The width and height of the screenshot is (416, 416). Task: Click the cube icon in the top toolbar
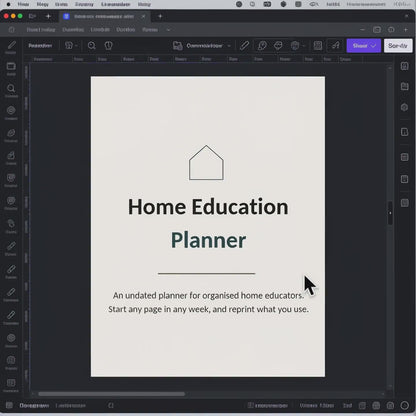[x=295, y=46]
